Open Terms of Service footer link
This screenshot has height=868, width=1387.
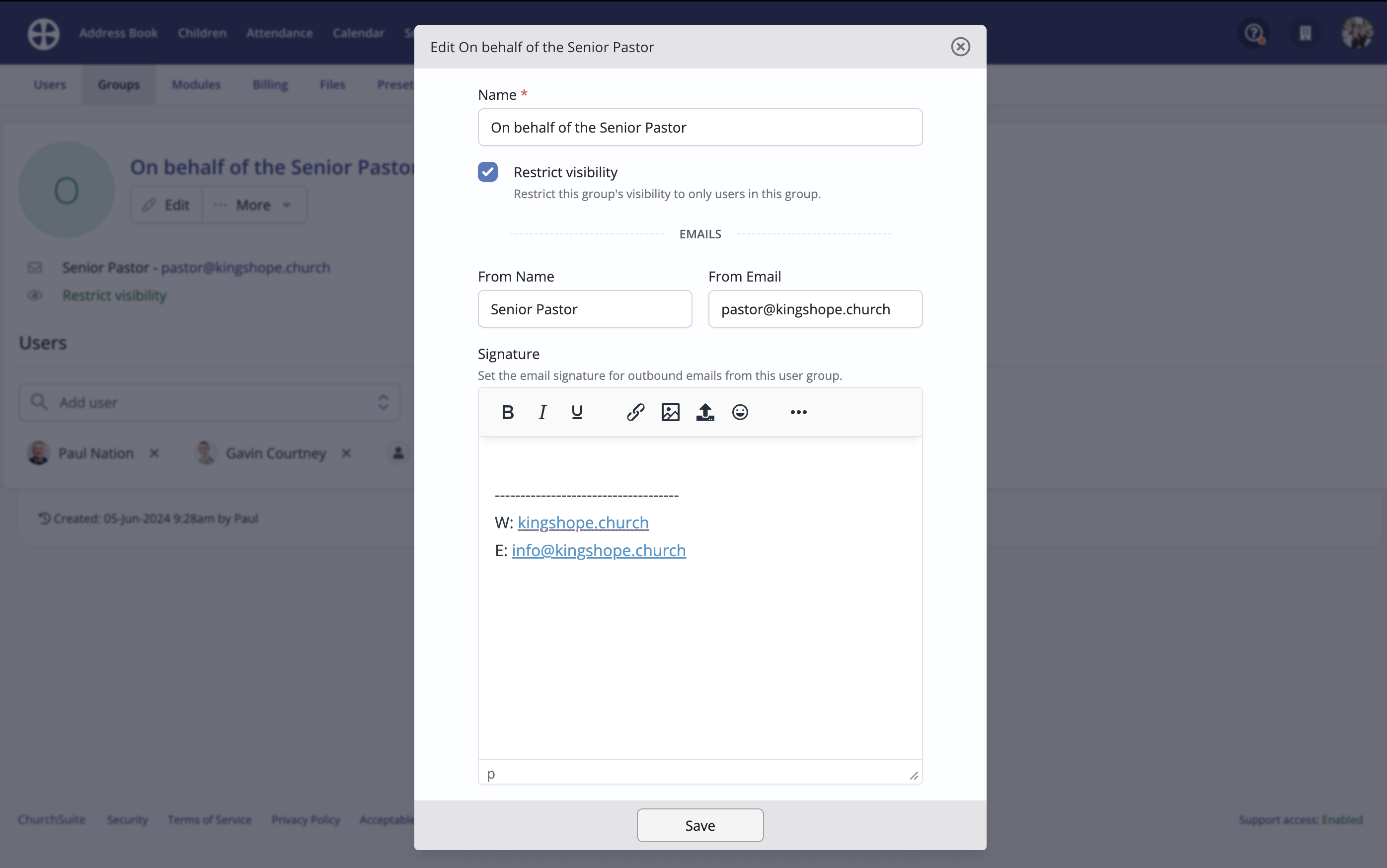(x=210, y=819)
